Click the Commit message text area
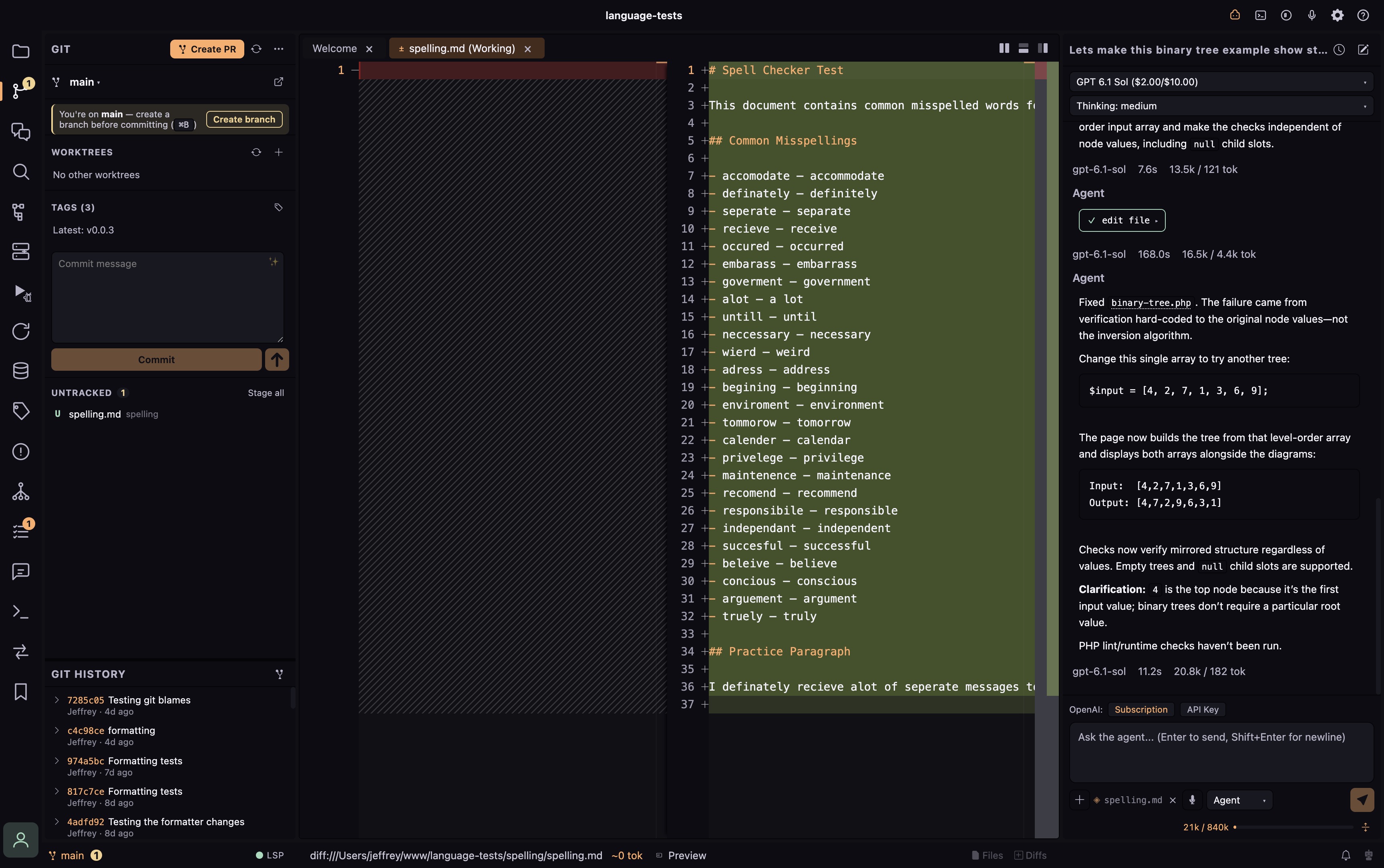Image resolution: width=1384 pixels, height=868 pixels. [x=168, y=297]
